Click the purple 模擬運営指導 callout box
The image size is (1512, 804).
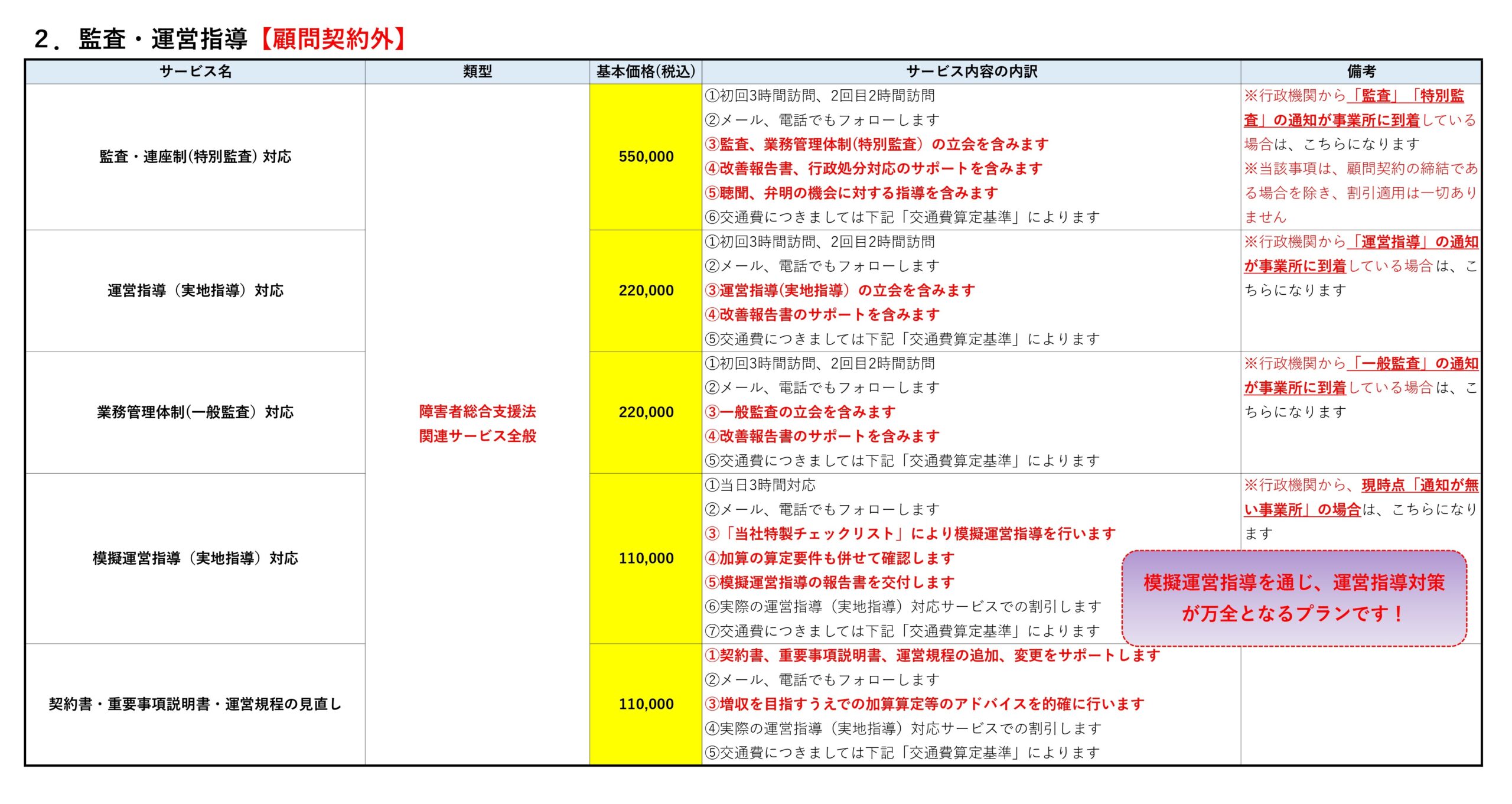click(1293, 598)
